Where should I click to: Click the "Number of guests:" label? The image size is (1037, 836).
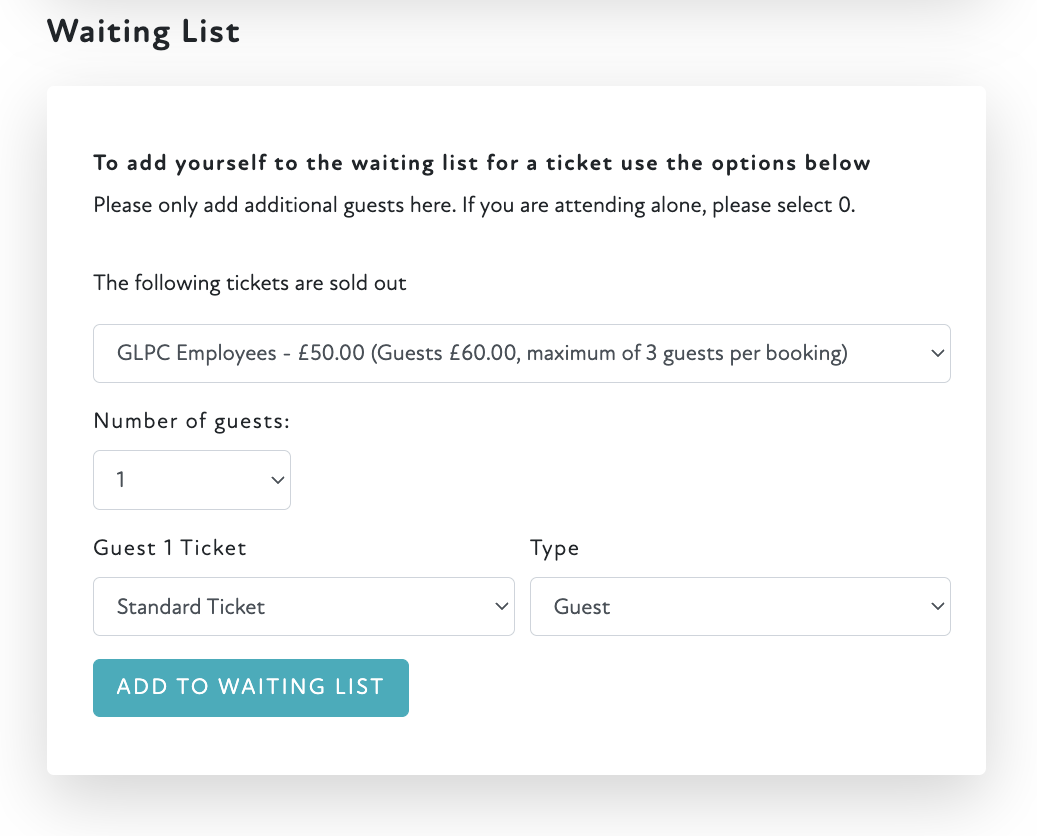point(191,421)
